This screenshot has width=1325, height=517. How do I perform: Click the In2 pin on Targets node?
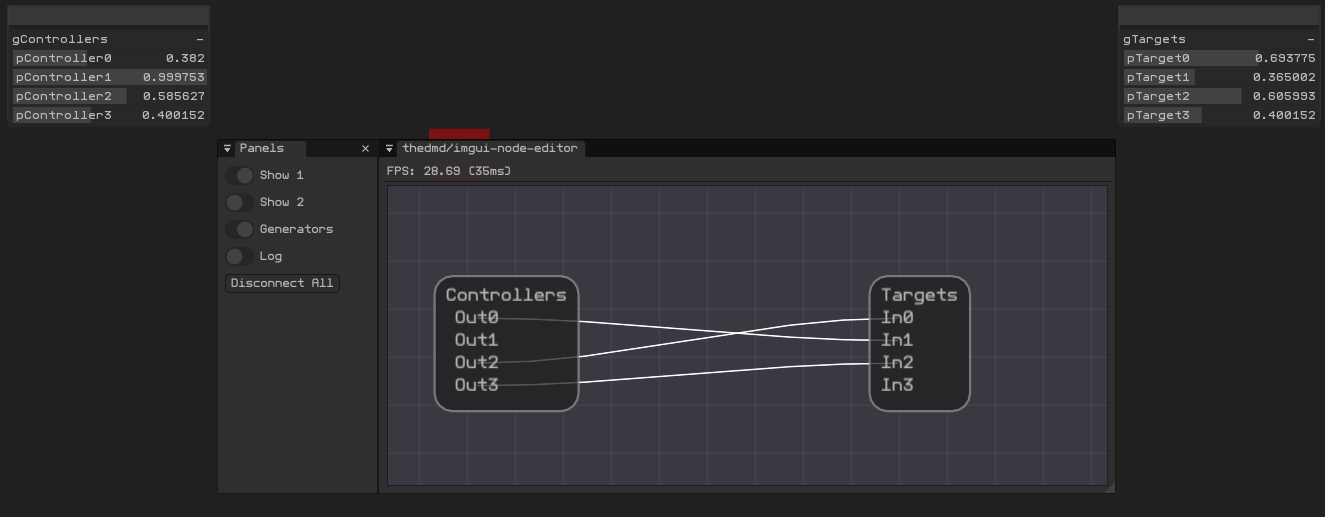click(x=897, y=362)
